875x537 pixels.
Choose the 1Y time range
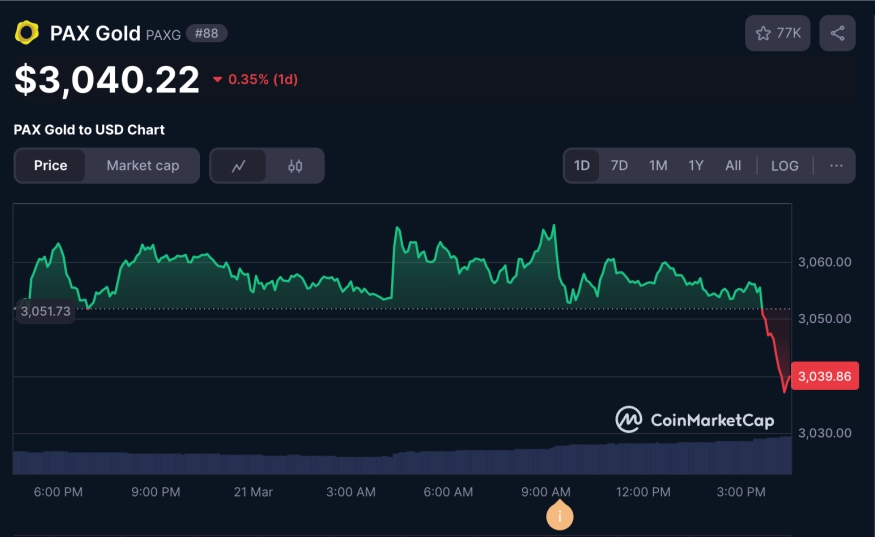point(695,166)
